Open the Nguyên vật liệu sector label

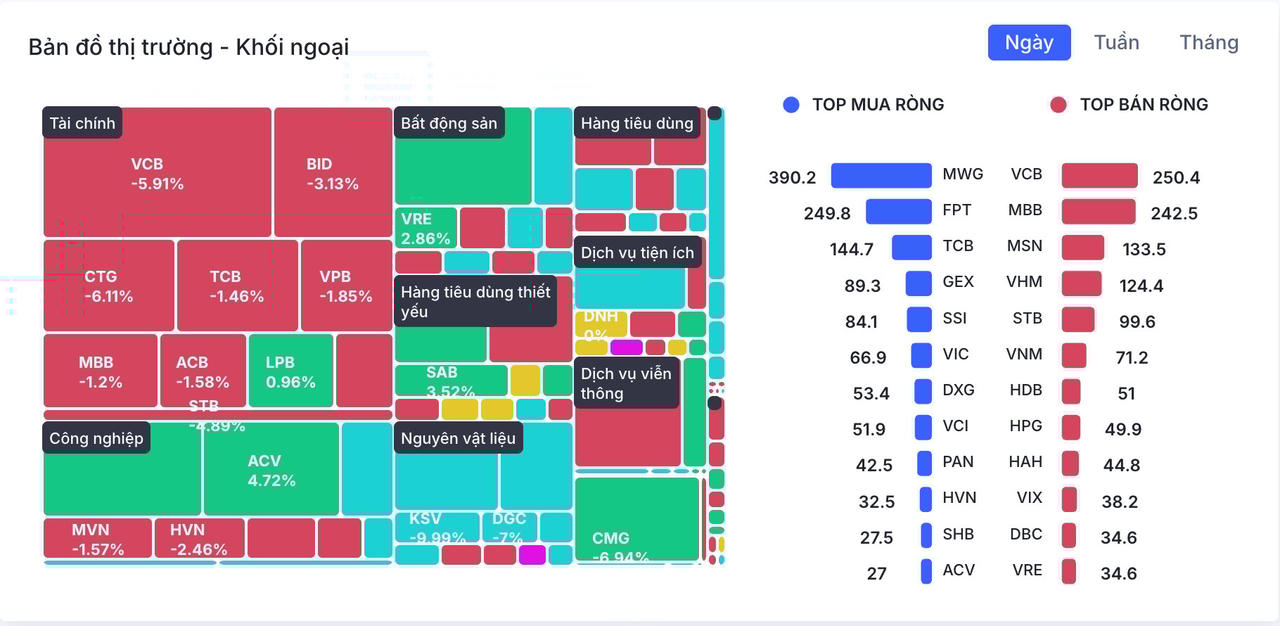pos(458,438)
